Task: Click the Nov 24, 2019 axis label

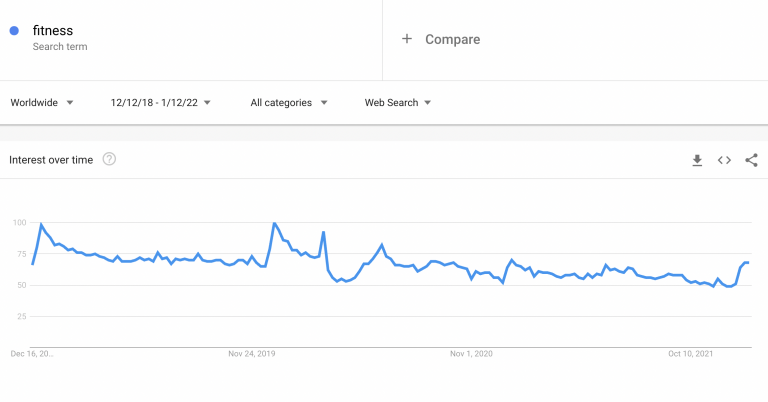Action: click(x=252, y=354)
